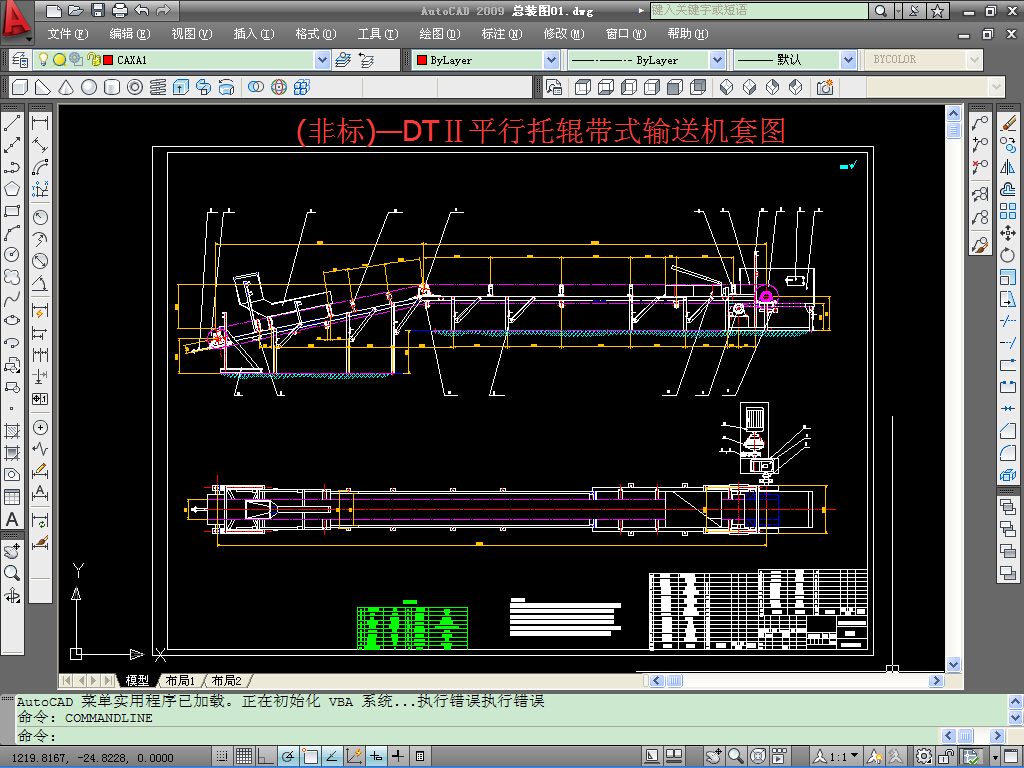Screen dimensions: 1024x768
Task: Expand the 默认 lineweight dropdown
Action: click(x=848, y=60)
